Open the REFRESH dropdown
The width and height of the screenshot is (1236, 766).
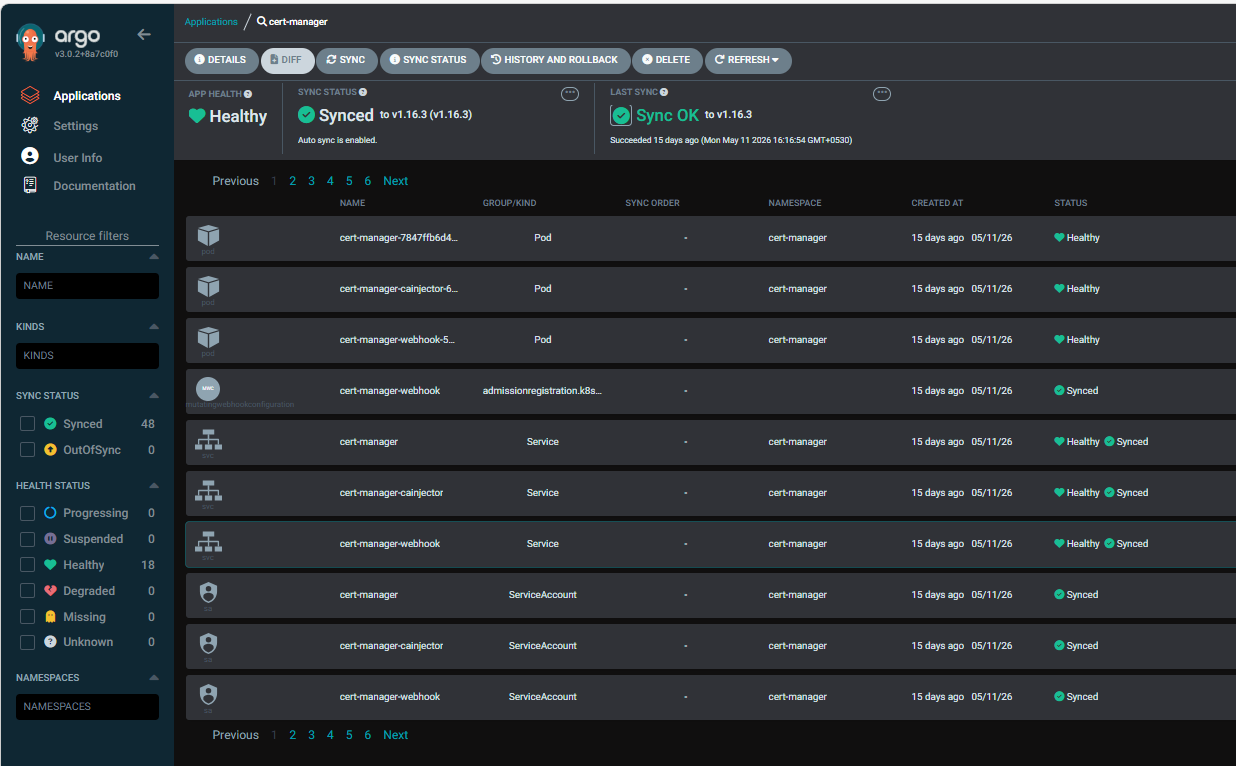[748, 60]
